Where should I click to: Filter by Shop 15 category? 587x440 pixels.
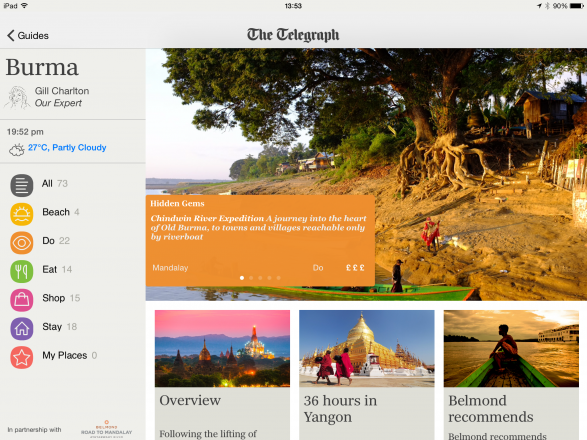pos(61,298)
